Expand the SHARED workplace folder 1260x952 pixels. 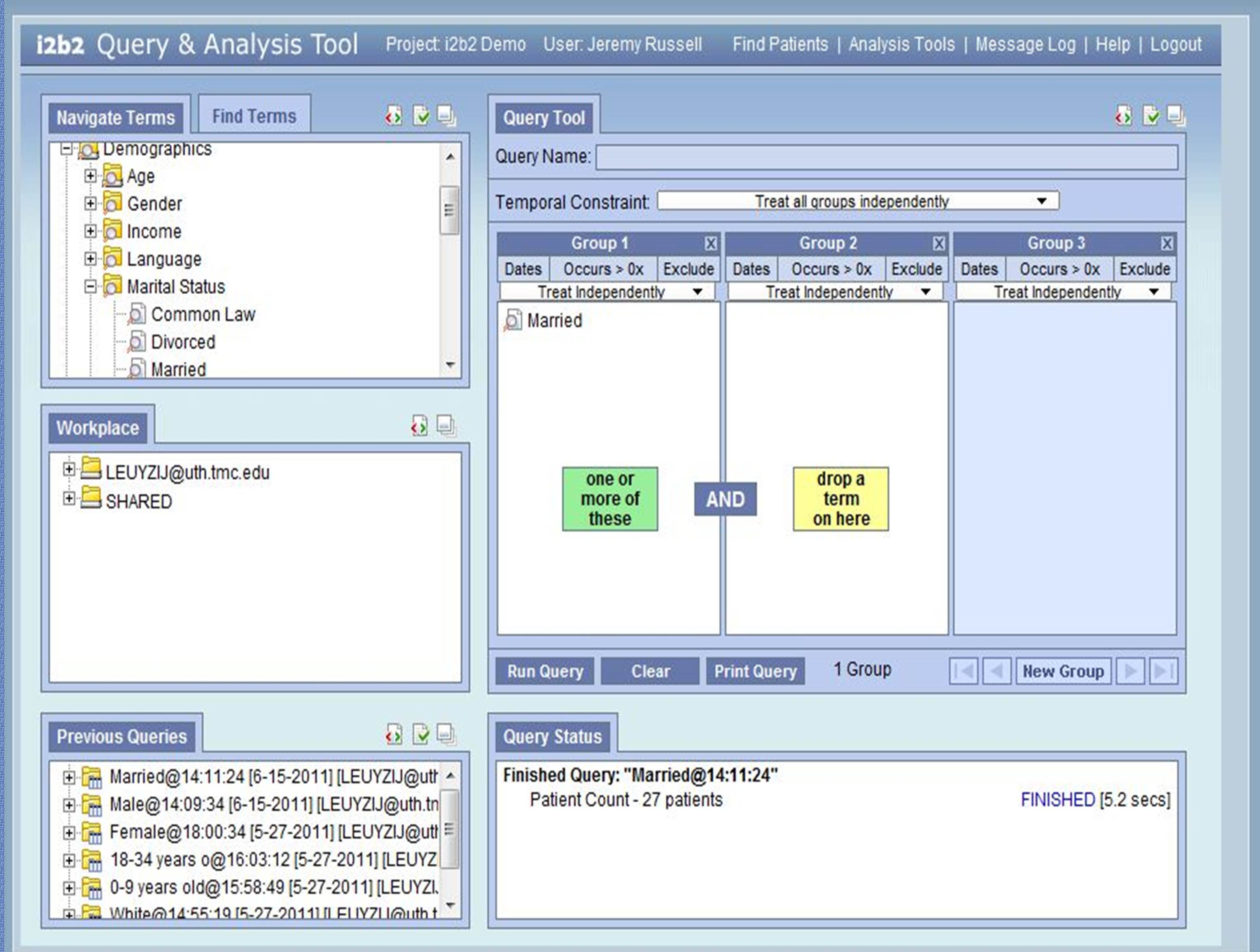(69, 499)
